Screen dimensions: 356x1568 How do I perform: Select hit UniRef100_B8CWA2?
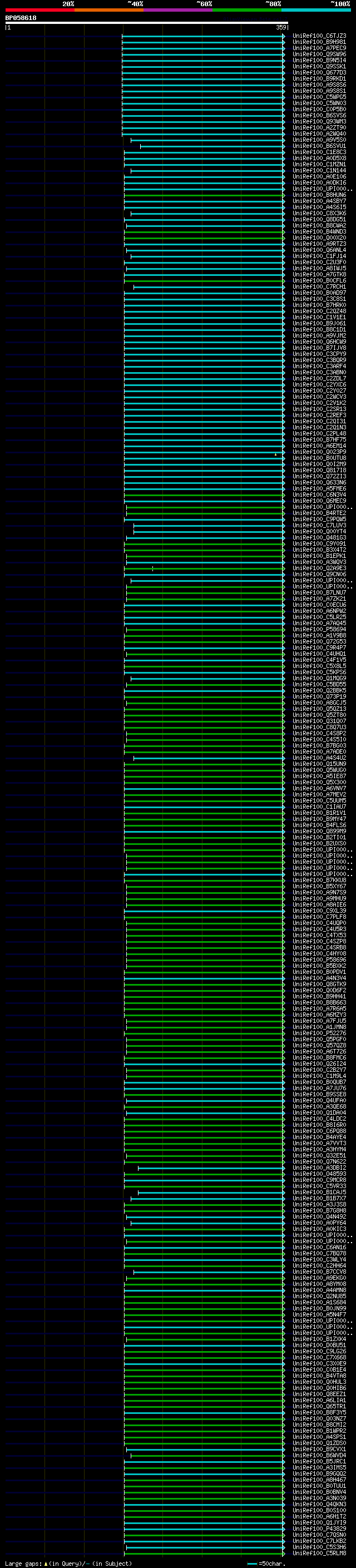(x=319, y=225)
